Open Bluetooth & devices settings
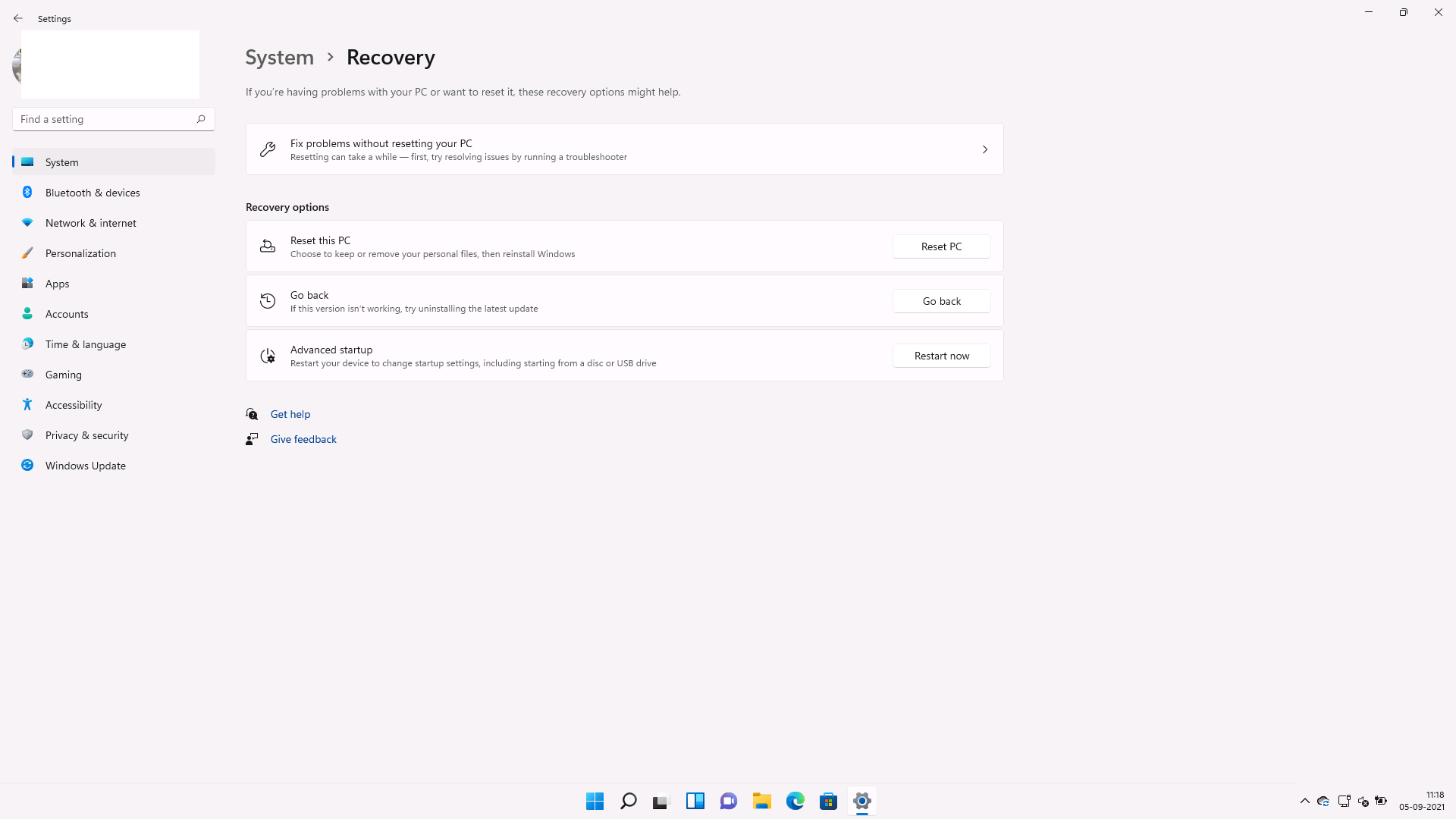The height and width of the screenshot is (819, 1456). point(93,193)
